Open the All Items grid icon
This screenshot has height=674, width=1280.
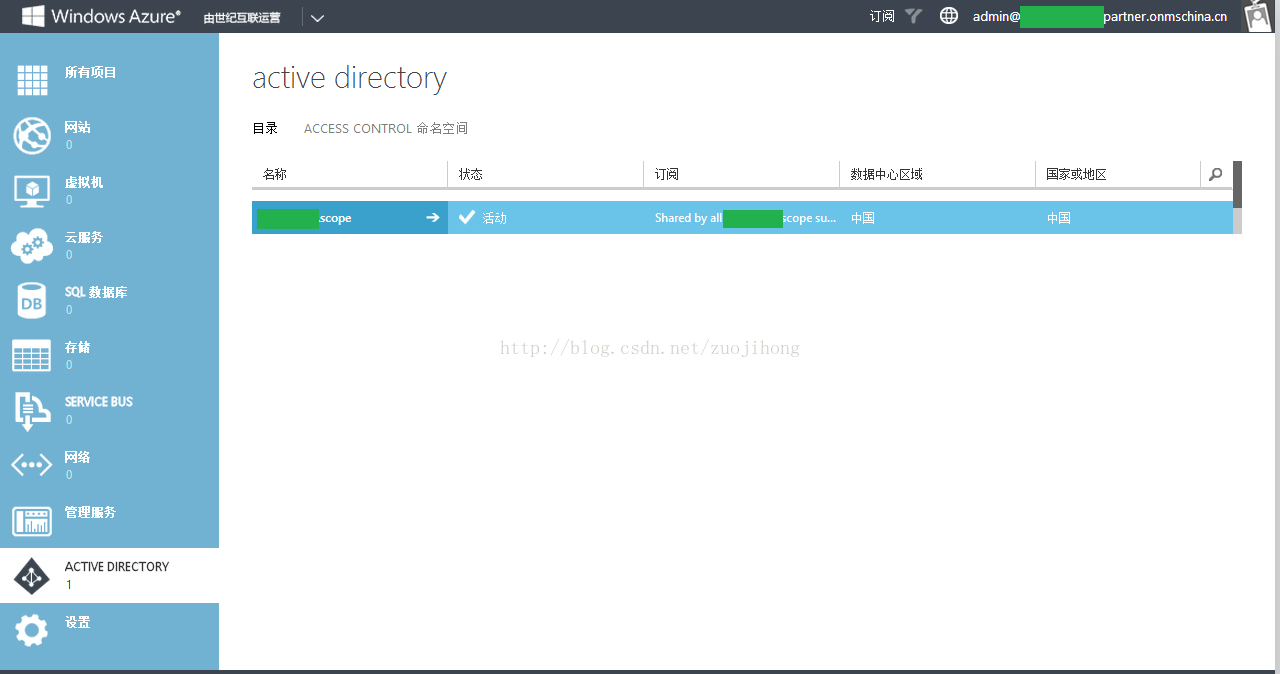32,80
